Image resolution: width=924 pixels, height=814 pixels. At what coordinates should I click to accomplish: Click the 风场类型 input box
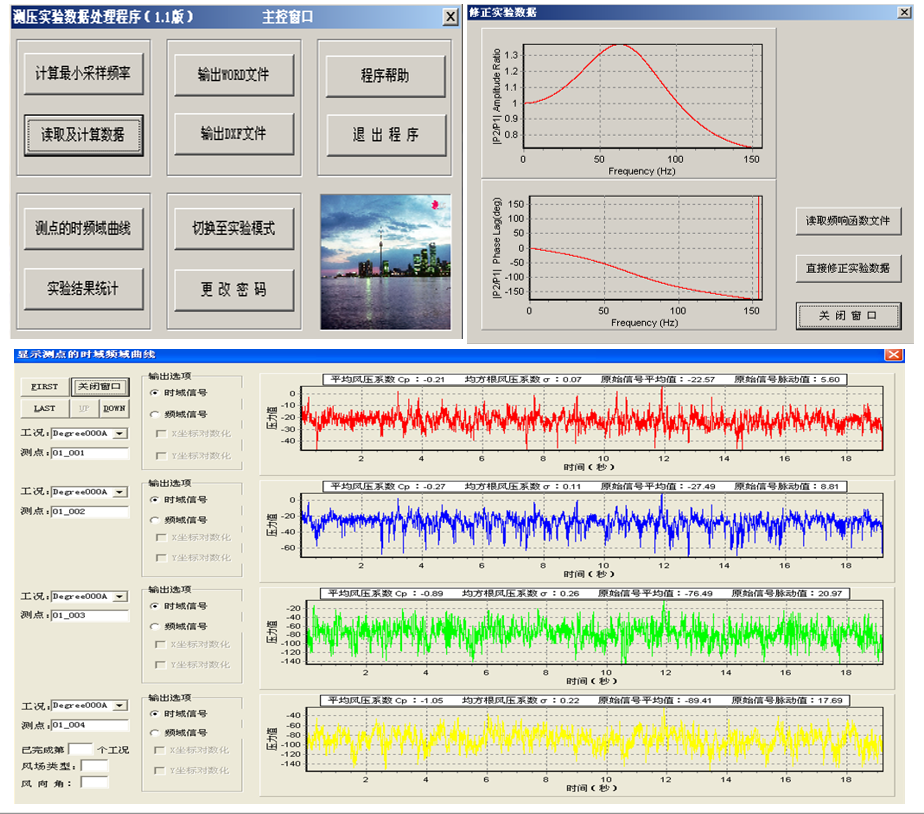pos(94,766)
